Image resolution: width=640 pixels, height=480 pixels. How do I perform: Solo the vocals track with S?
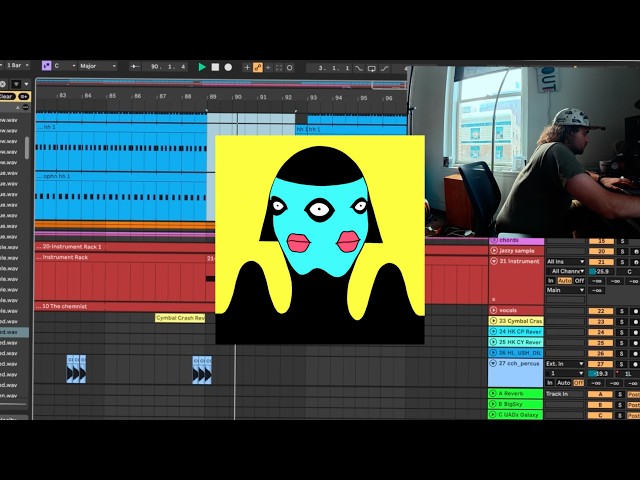622,311
